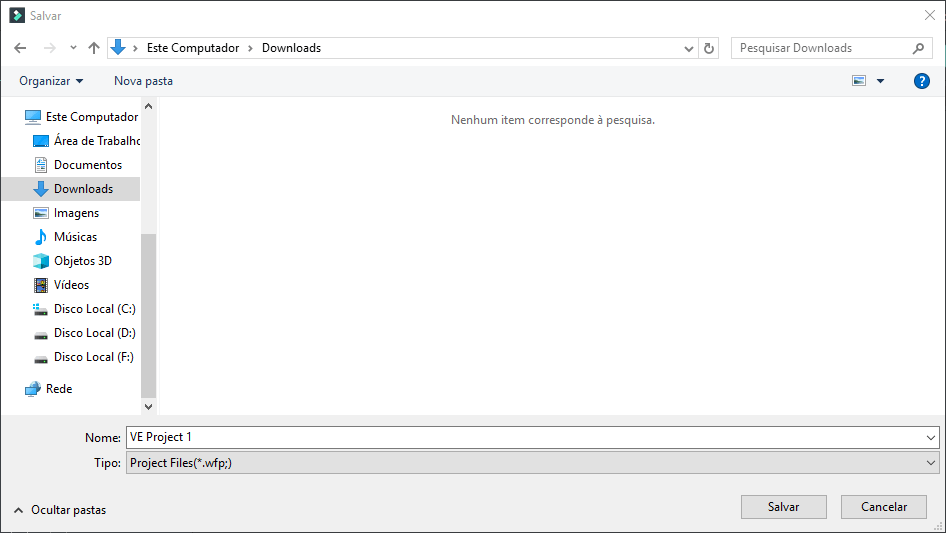
Task: Open Disco Local (F:) drive
Action: (x=94, y=357)
